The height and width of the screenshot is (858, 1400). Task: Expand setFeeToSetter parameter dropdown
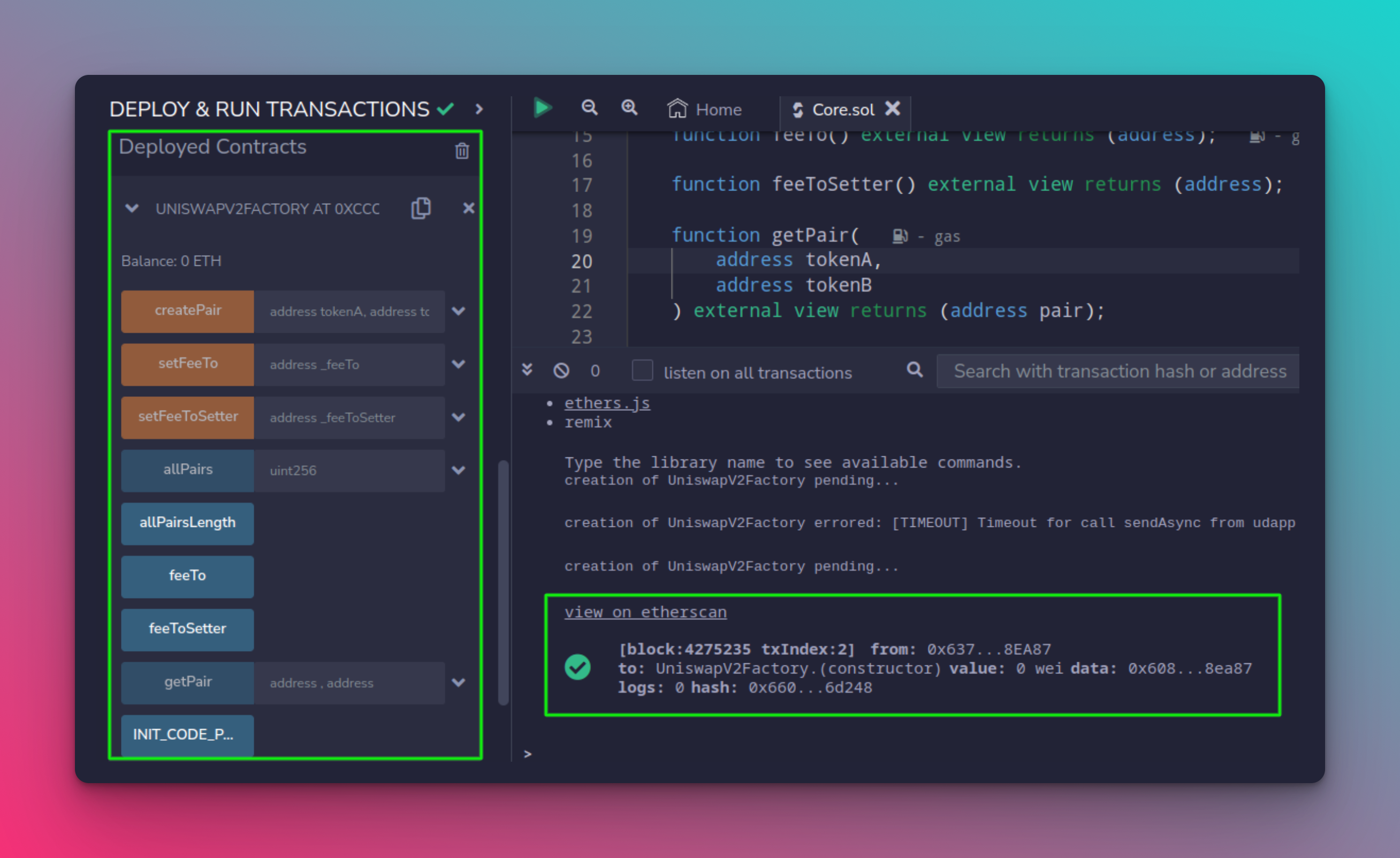point(459,417)
